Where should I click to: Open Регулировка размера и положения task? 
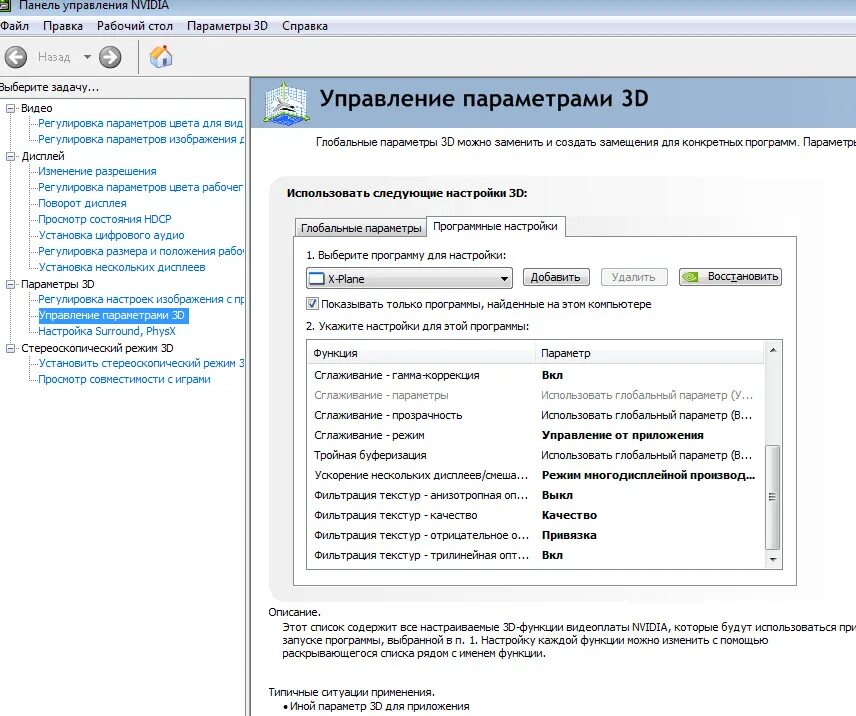tap(141, 251)
